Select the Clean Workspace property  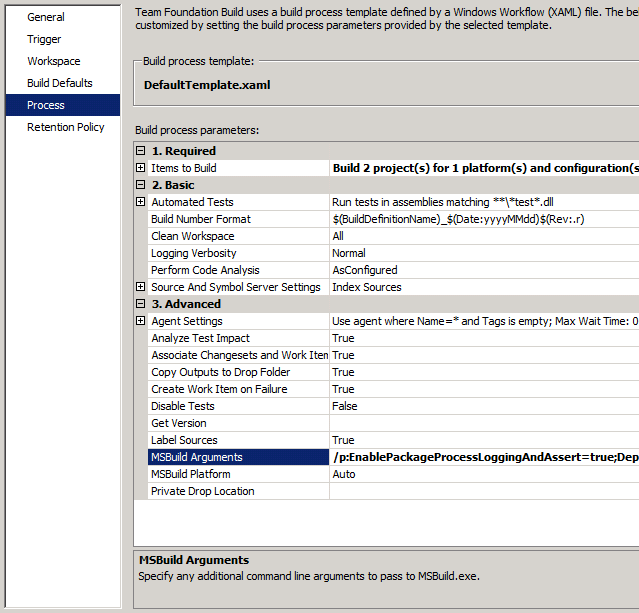[238, 236]
